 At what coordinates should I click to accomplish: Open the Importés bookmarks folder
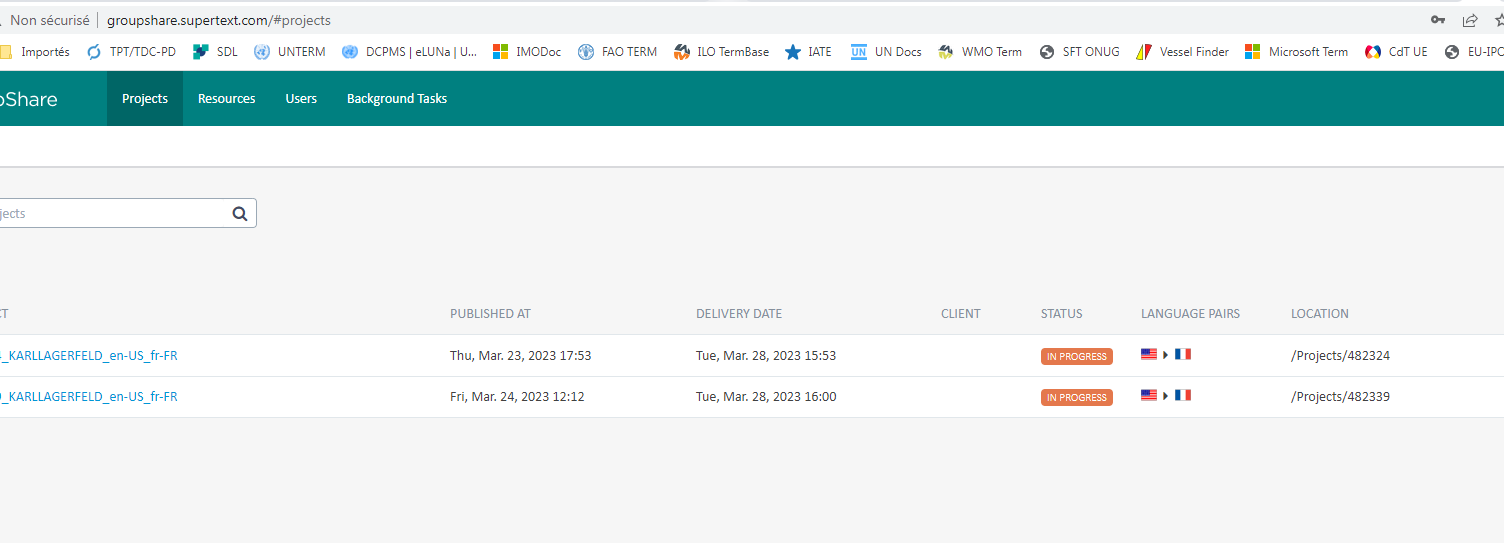pyautogui.click(x=35, y=52)
